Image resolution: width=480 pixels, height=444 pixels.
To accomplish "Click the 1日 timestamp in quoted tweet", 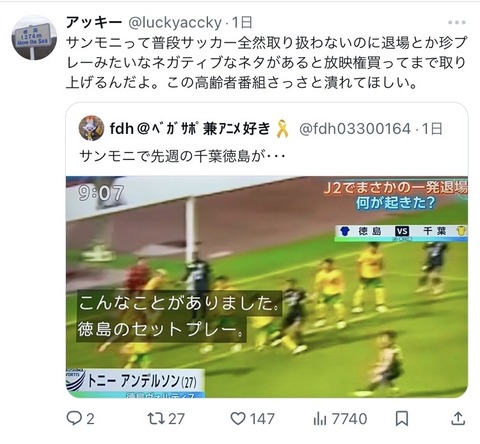I will (432, 129).
